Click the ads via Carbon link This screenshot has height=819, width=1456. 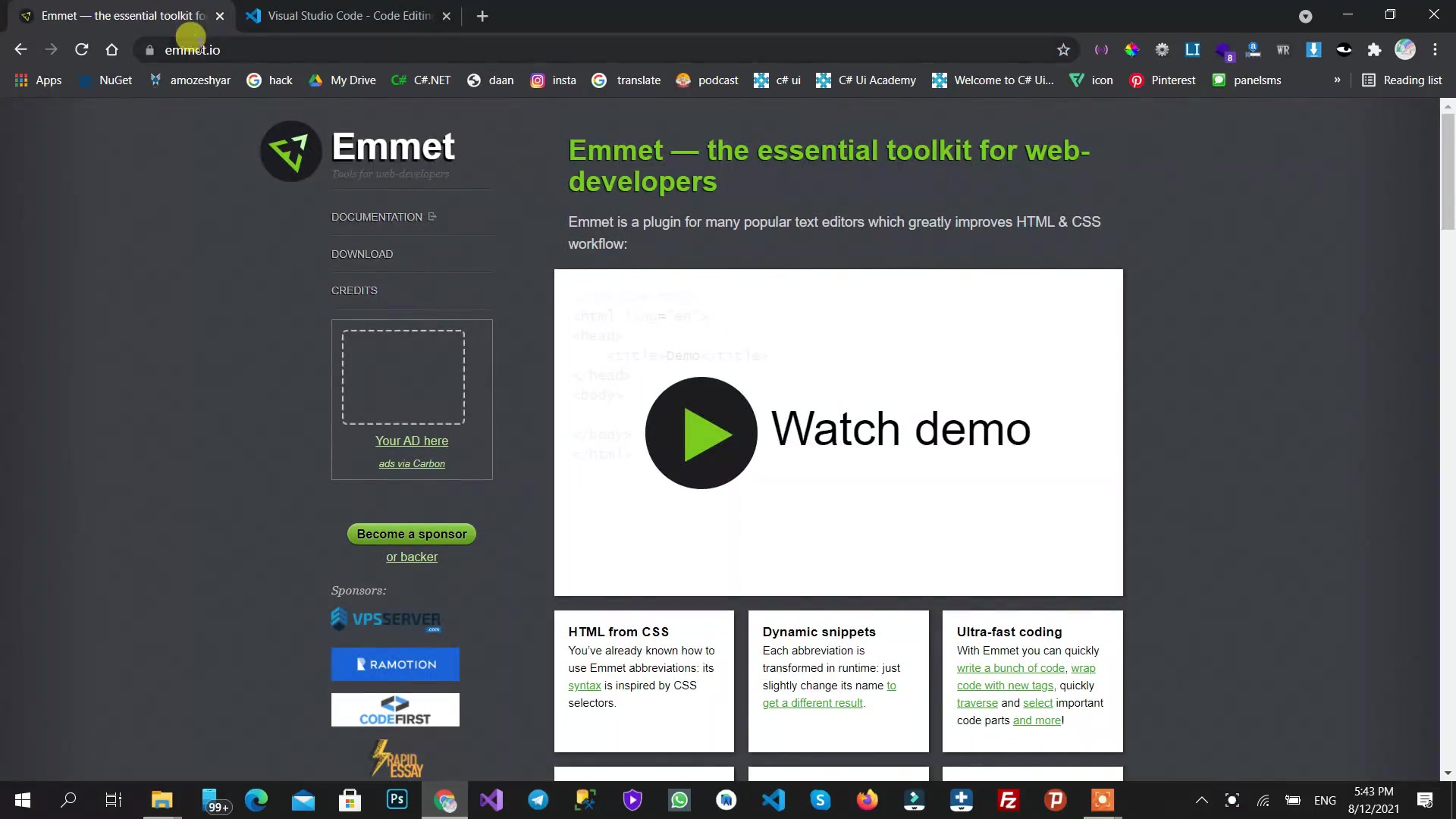[412, 463]
